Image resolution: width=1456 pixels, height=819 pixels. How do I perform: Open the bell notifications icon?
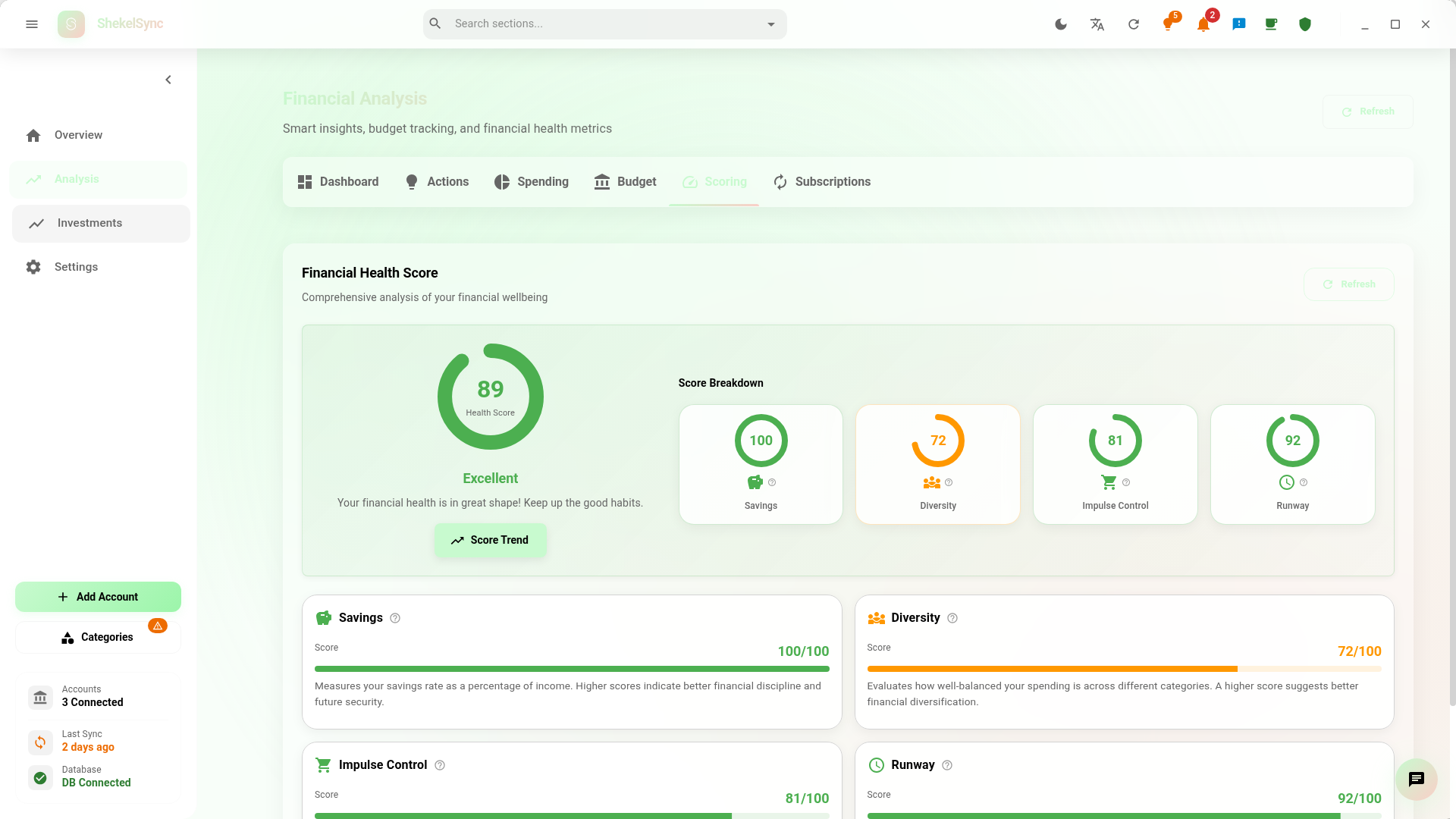(1203, 24)
